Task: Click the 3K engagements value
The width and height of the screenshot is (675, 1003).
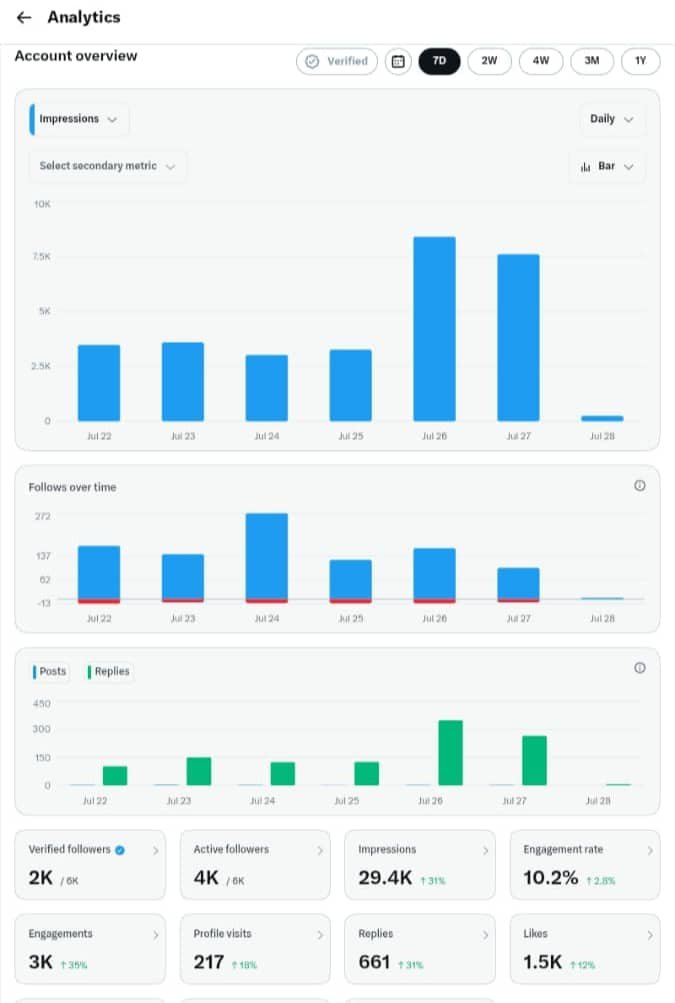Action: point(40,962)
